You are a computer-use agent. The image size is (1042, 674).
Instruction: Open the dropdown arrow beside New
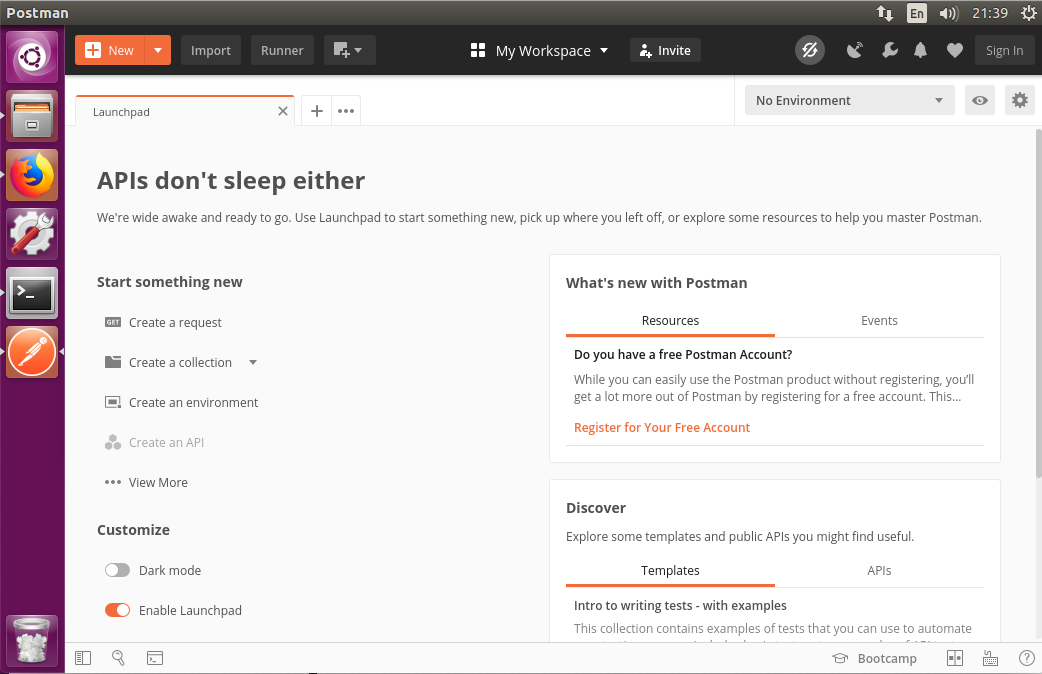click(158, 51)
